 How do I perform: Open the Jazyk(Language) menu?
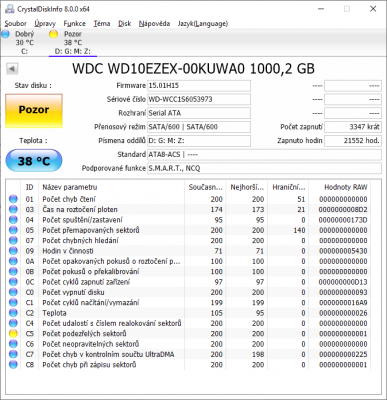[203, 24]
